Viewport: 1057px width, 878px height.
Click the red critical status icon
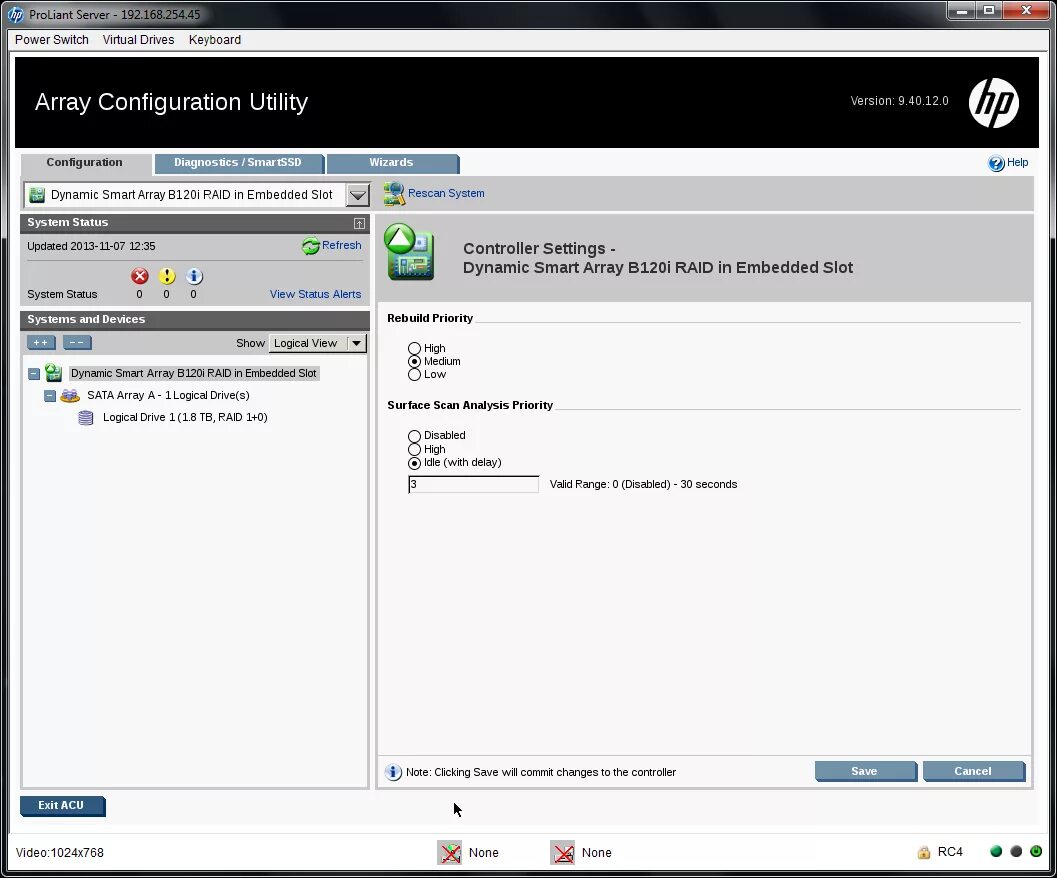(x=140, y=276)
